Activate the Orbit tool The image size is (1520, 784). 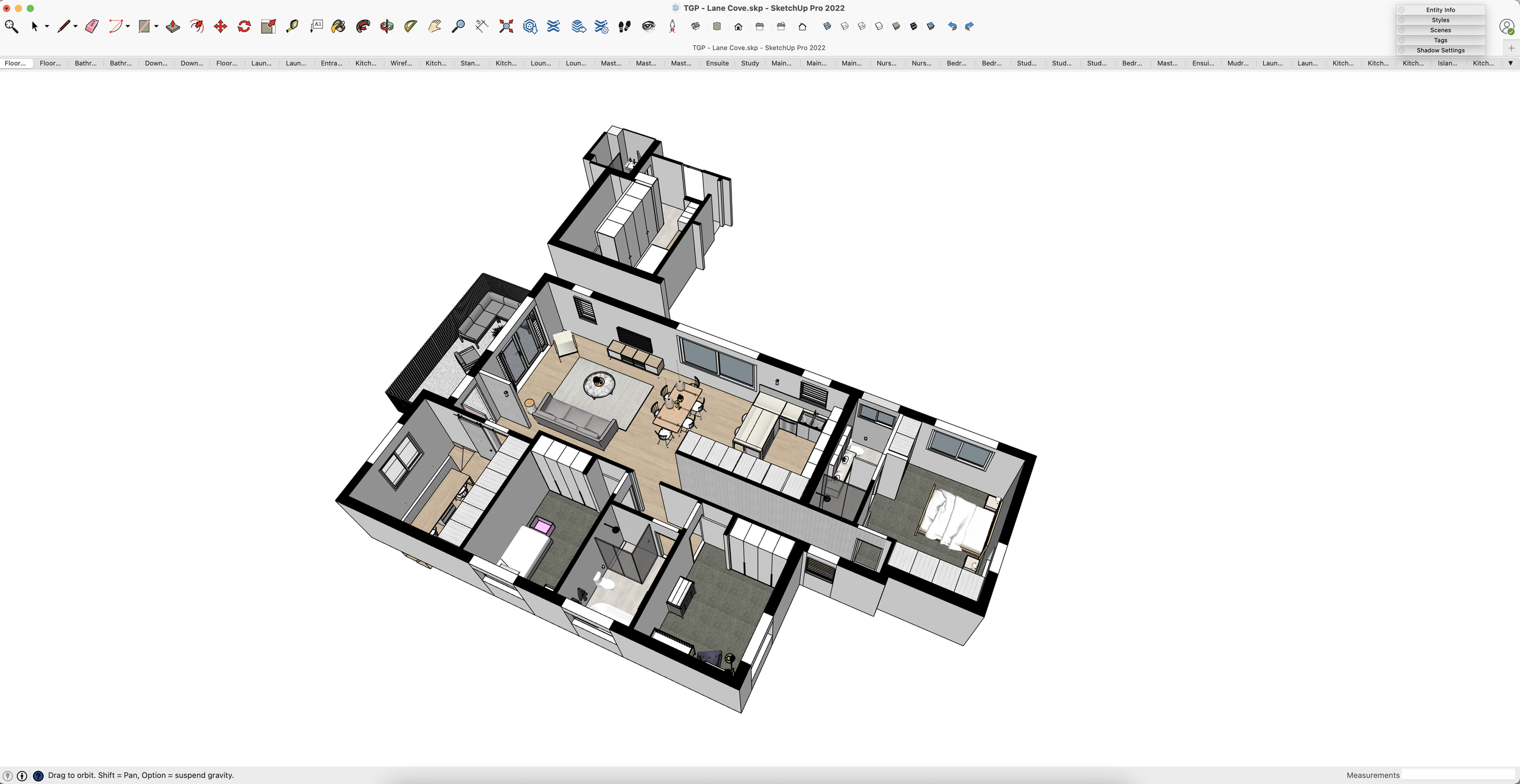tap(387, 26)
